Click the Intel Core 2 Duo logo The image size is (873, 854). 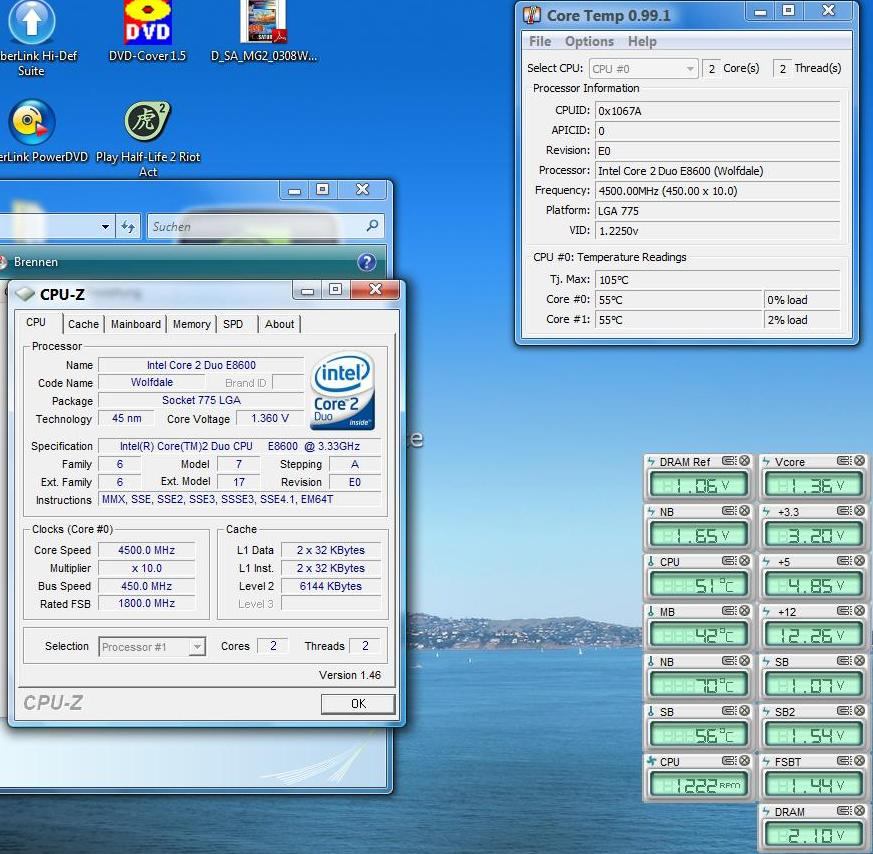tap(342, 391)
